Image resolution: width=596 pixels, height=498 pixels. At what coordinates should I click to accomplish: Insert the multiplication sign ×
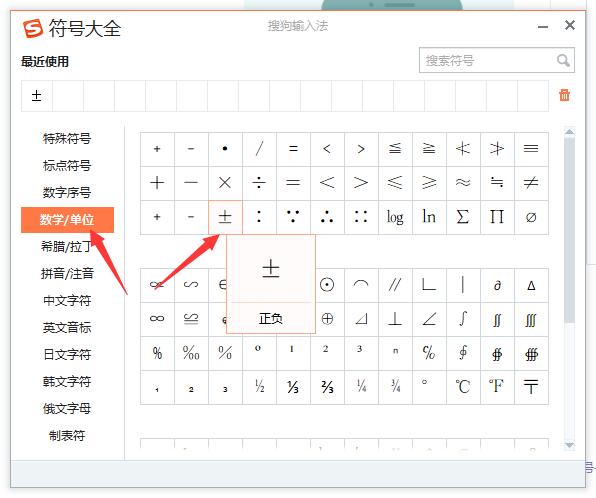click(225, 183)
